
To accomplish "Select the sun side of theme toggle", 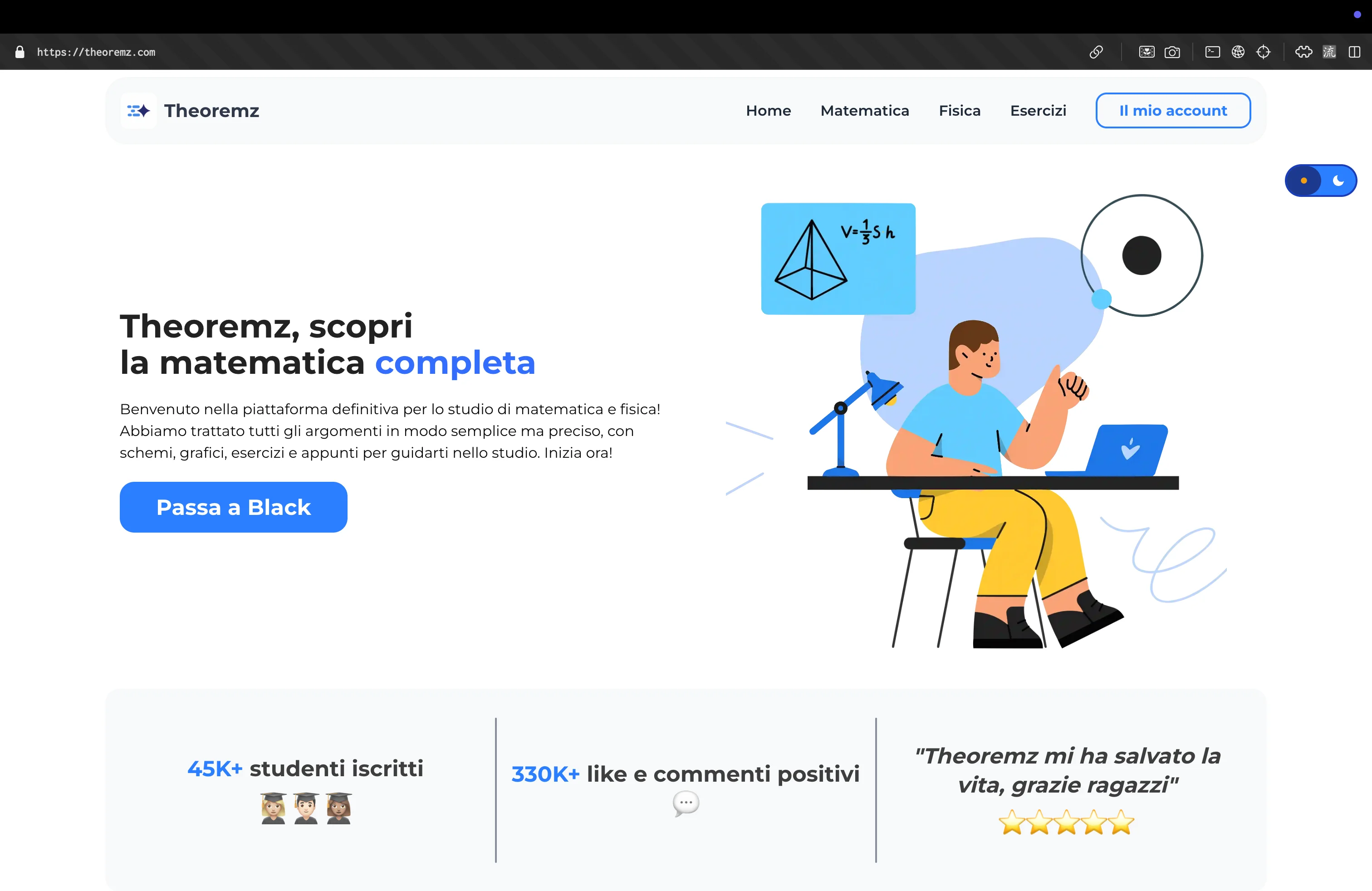I will point(1303,181).
